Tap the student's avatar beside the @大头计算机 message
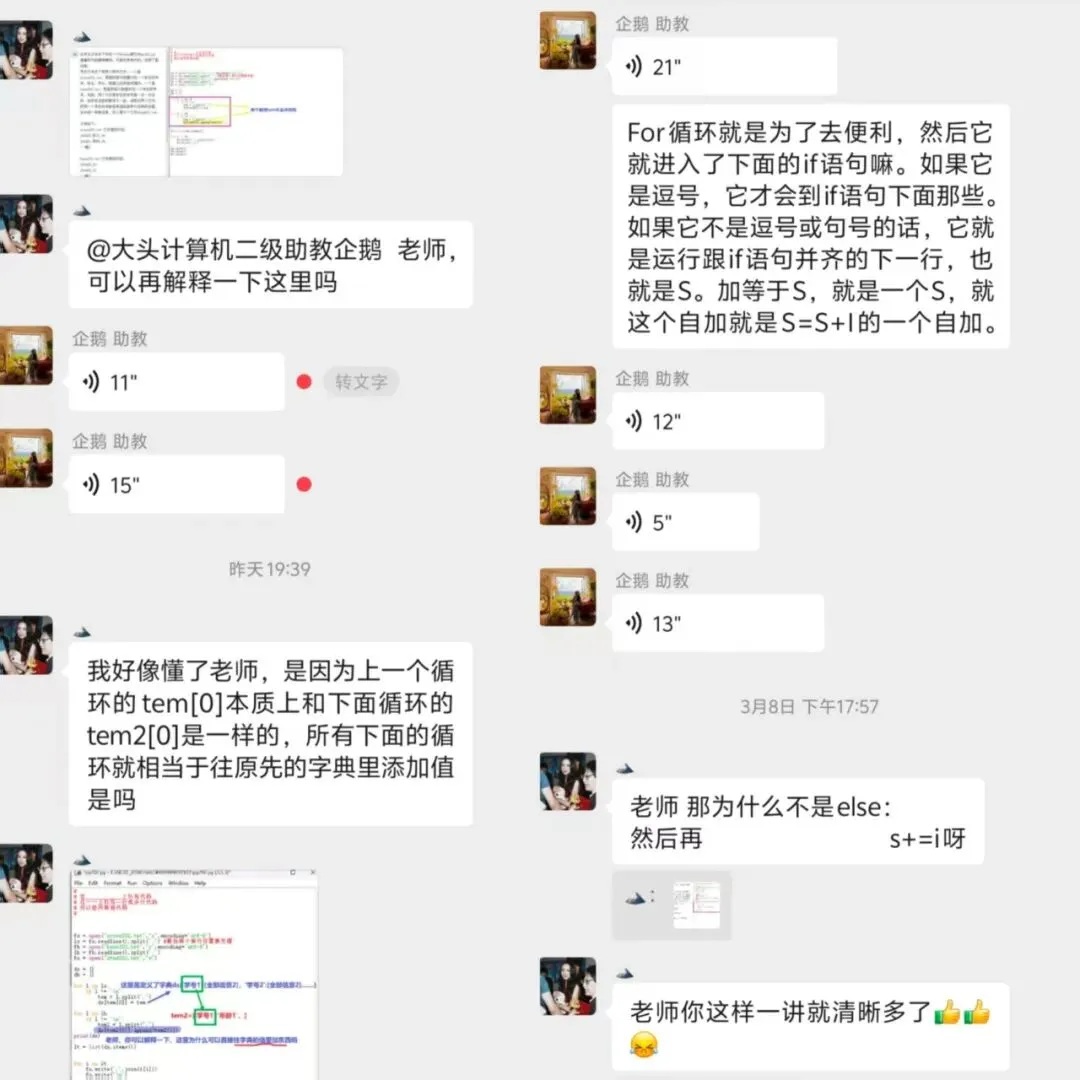Image resolution: width=1080 pixels, height=1080 pixels. [26, 224]
